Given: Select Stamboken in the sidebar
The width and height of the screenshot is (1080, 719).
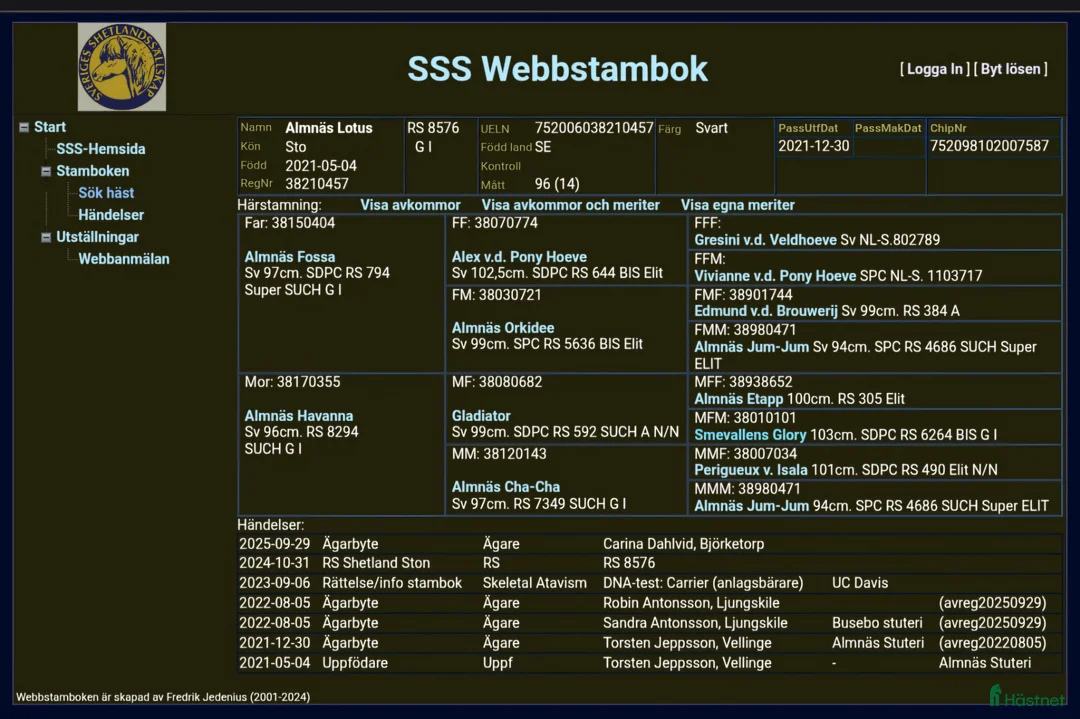Looking at the screenshot, I should pos(92,171).
